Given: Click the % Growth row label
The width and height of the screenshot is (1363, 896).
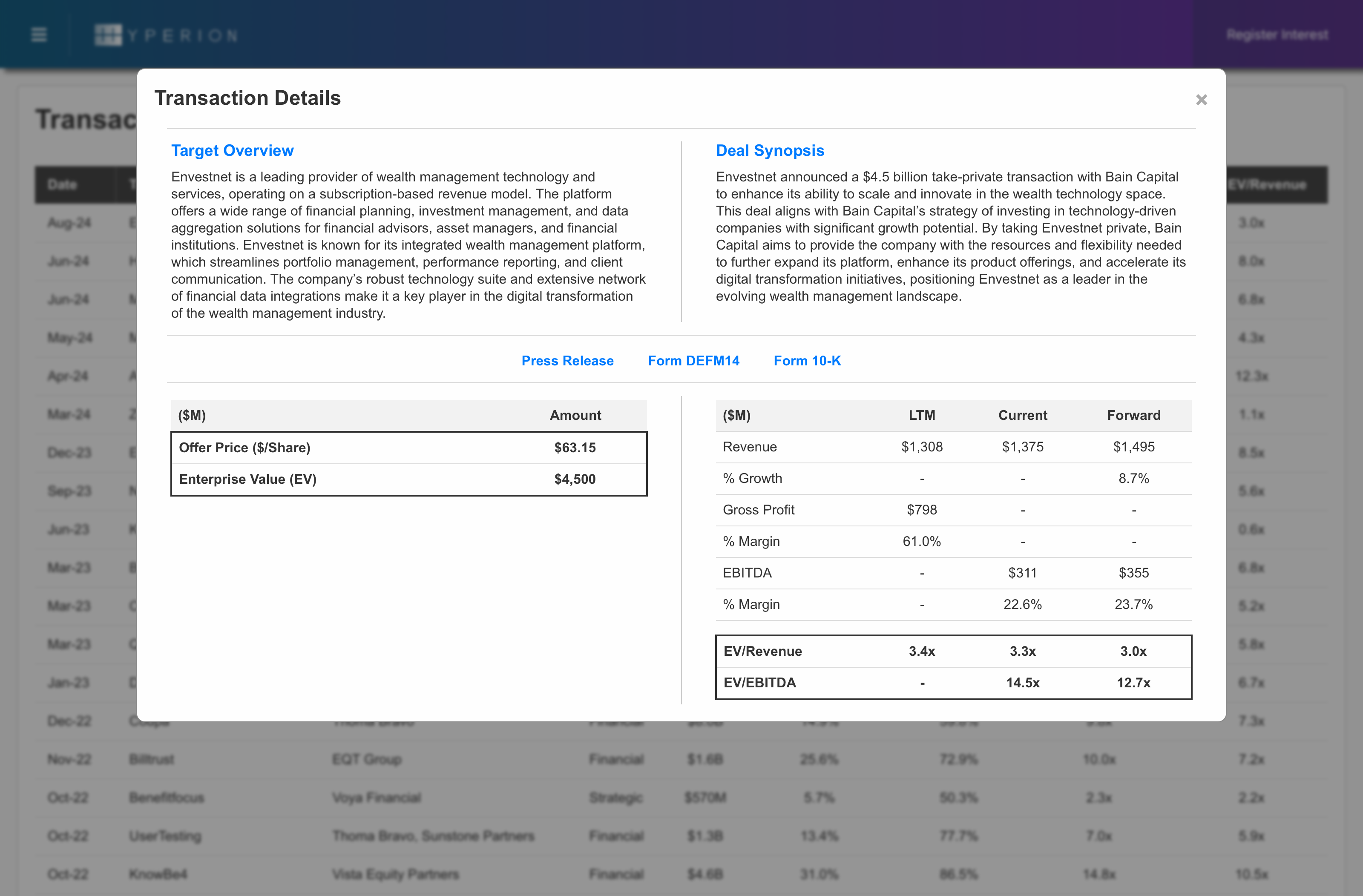Looking at the screenshot, I should 752,479.
